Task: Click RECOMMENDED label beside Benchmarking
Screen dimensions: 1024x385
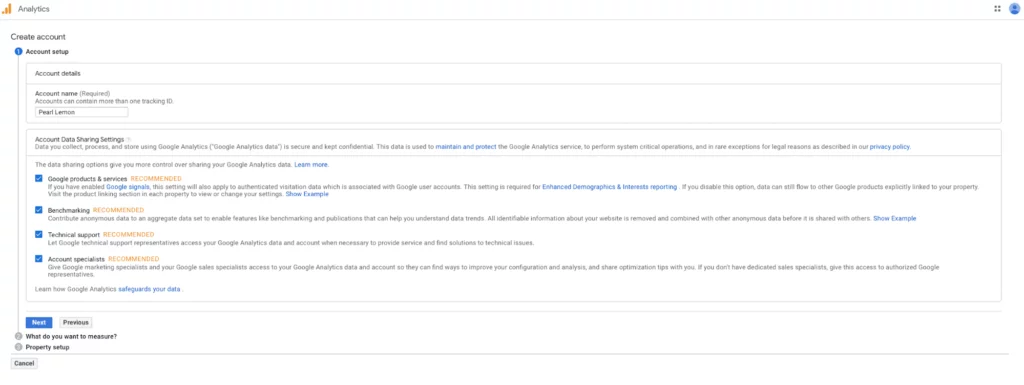Action: pyautogui.click(x=119, y=210)
